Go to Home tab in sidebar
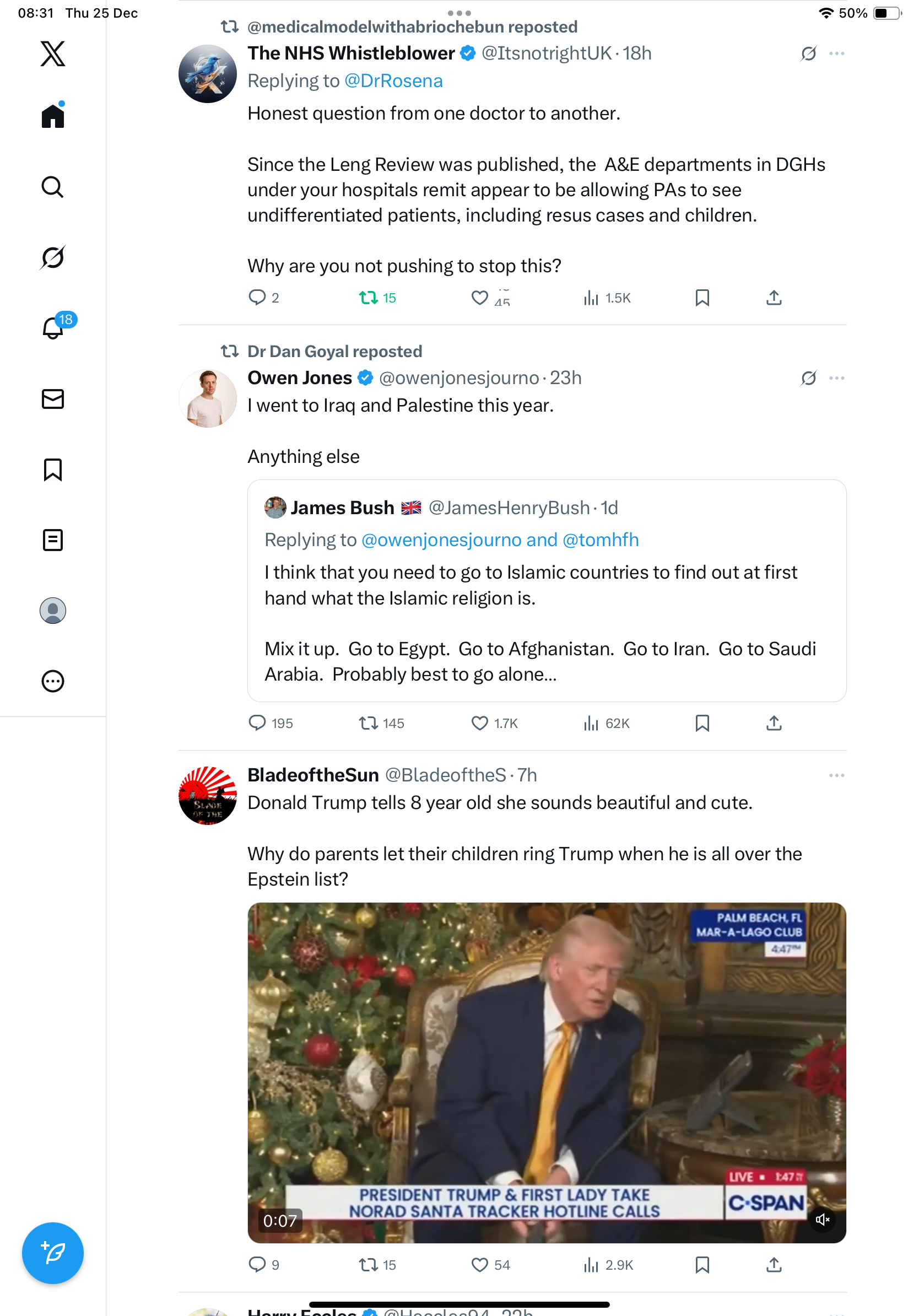This screenshot has height=1316, width=919. pyautogui.click(x=53, y=116)
